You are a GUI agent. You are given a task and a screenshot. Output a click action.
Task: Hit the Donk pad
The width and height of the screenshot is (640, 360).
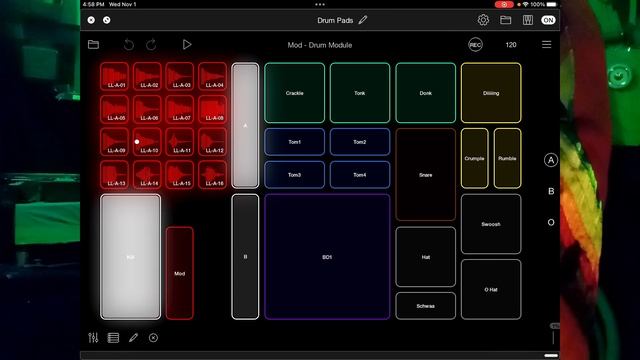coord(425,93)
